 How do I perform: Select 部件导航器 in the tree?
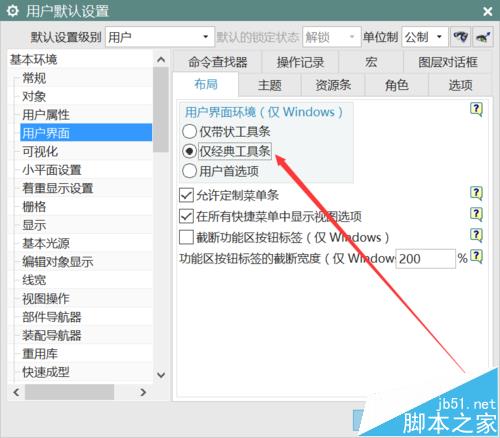coord(52,317)
